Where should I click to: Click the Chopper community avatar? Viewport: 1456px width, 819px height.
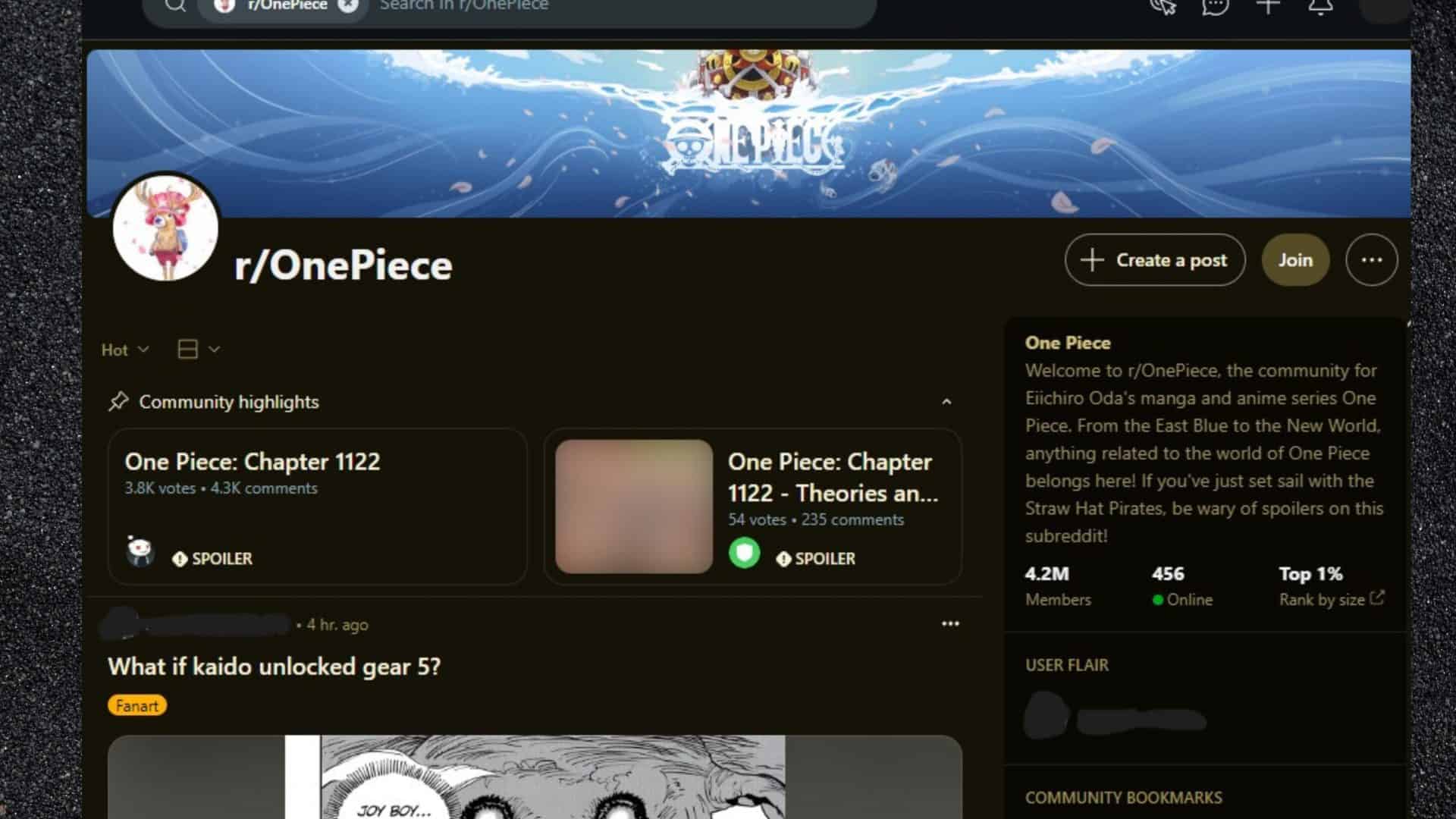[165, 227]
